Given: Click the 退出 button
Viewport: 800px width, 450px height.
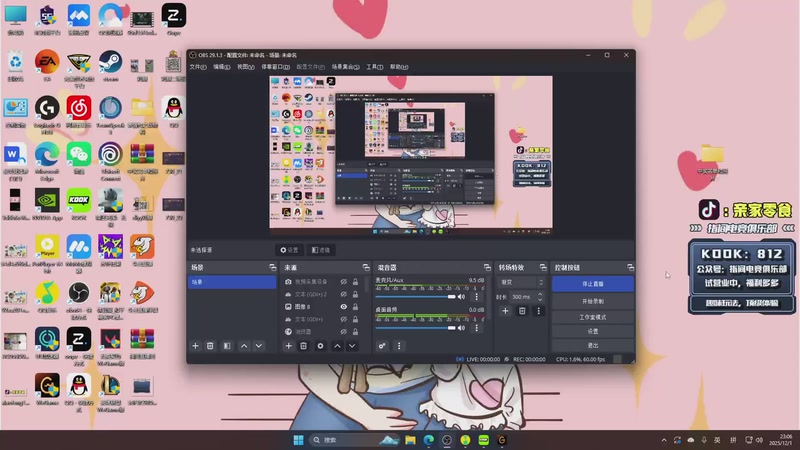Looking at the screenshot, I should pos(592,345).
